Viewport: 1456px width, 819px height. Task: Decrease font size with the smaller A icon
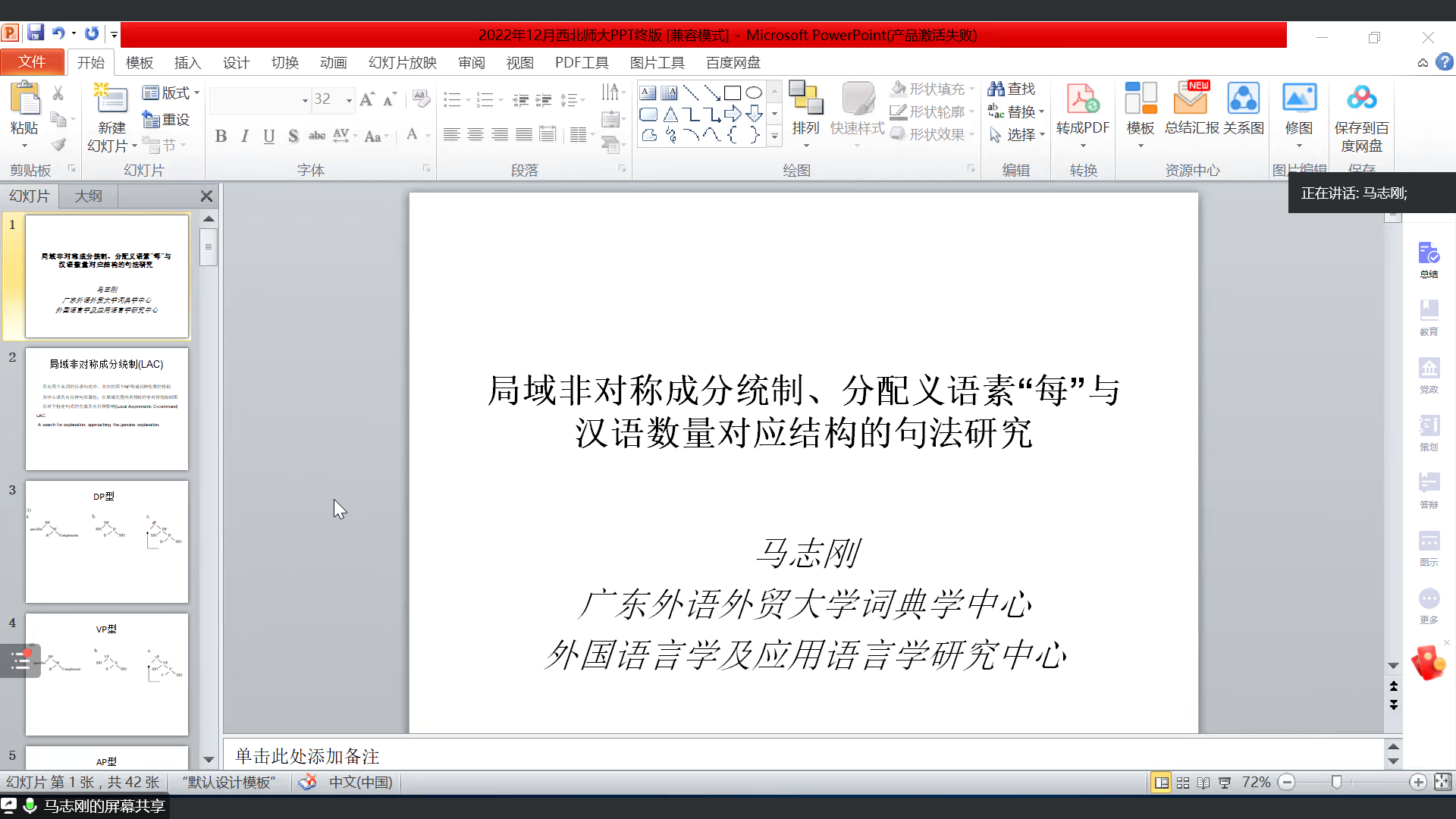pos(389,99)
